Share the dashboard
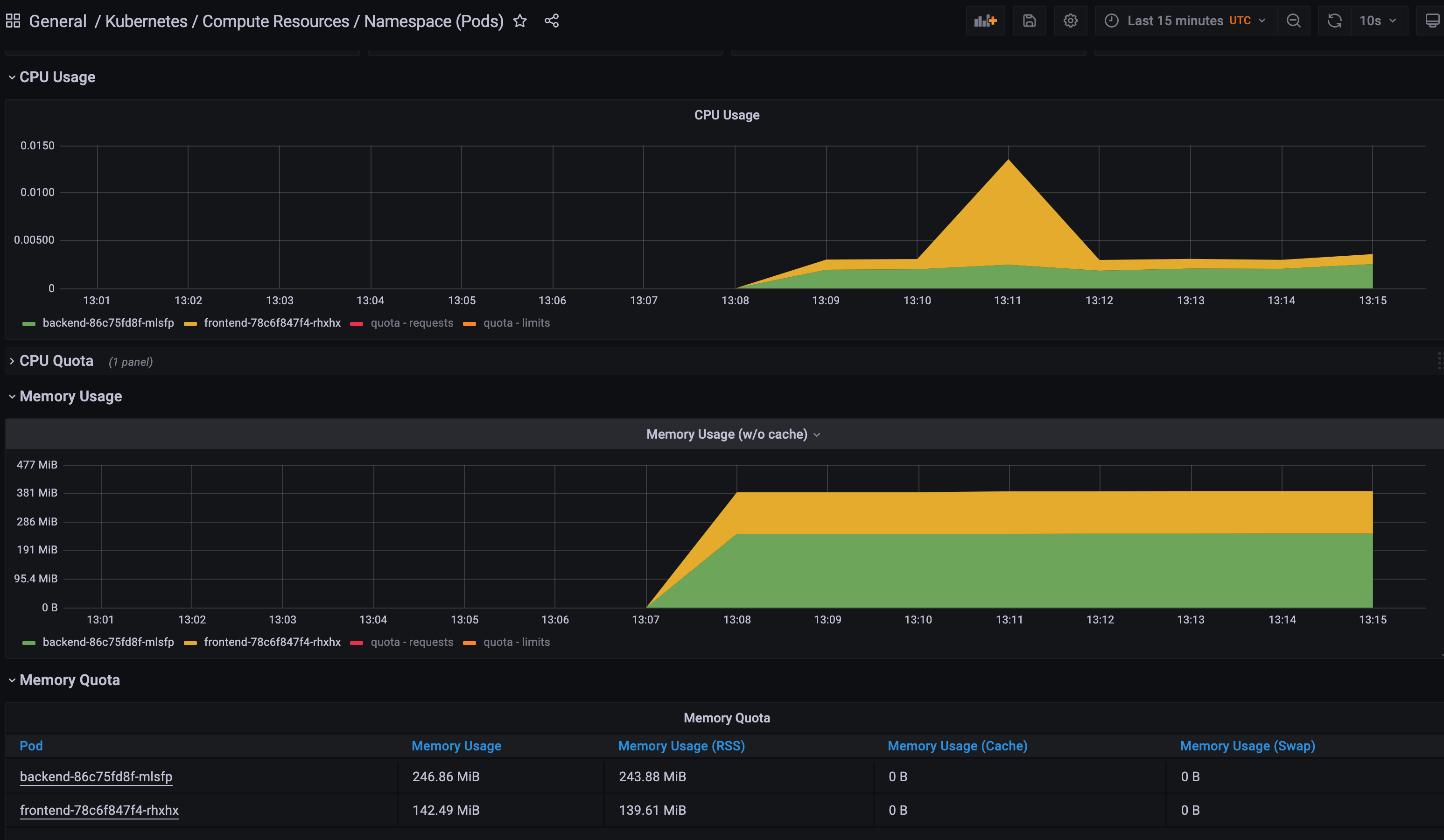This screenshot has width=1444, height=840. pos(551,21)
